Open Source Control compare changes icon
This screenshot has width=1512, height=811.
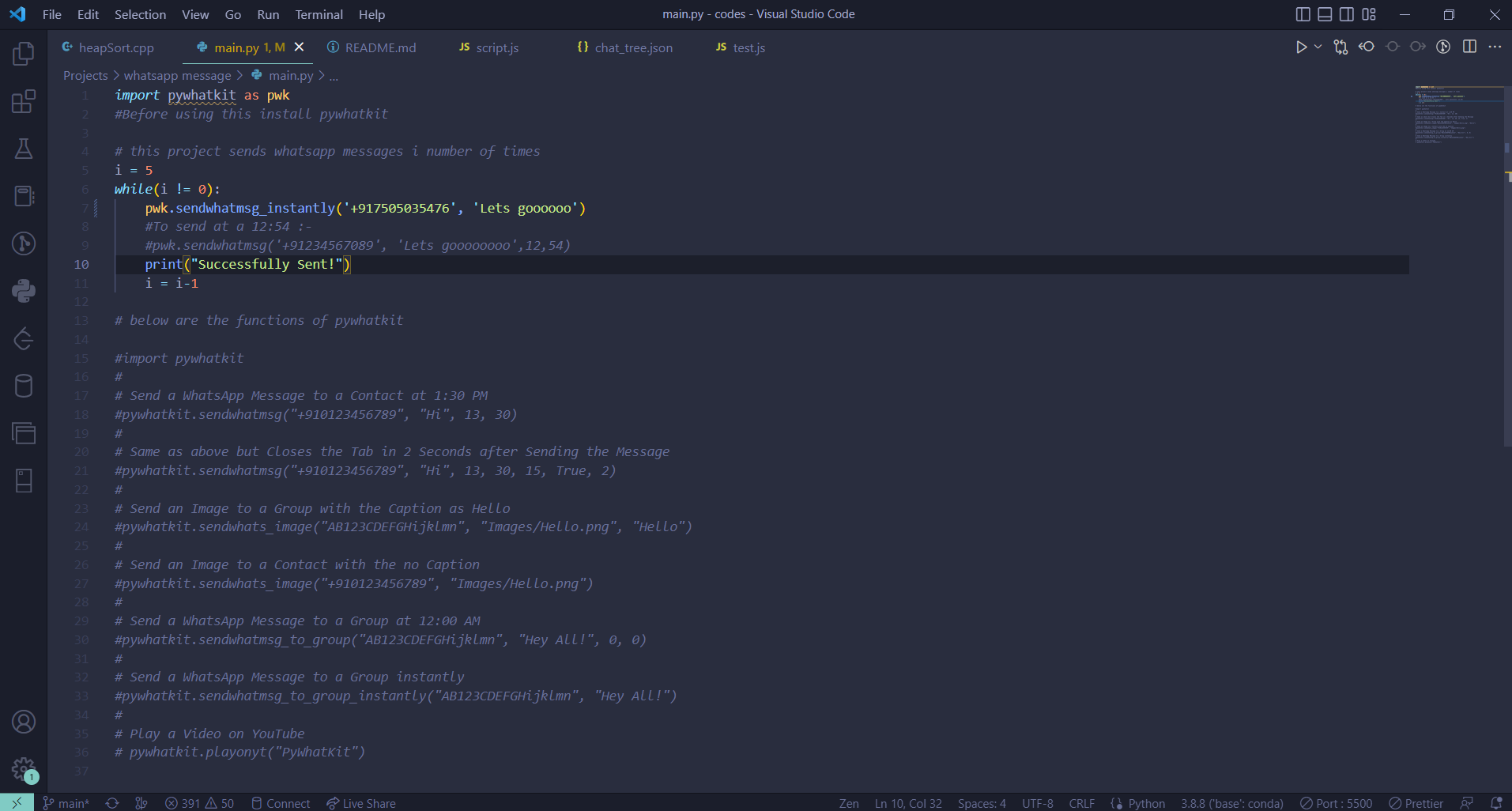coord(1341,47)
